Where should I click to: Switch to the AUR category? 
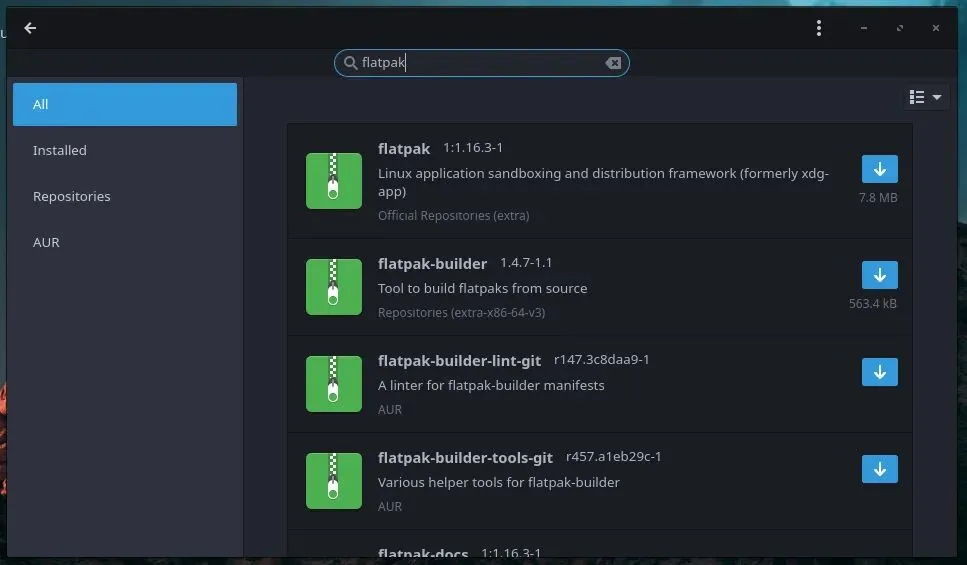[x=125, y=242]
